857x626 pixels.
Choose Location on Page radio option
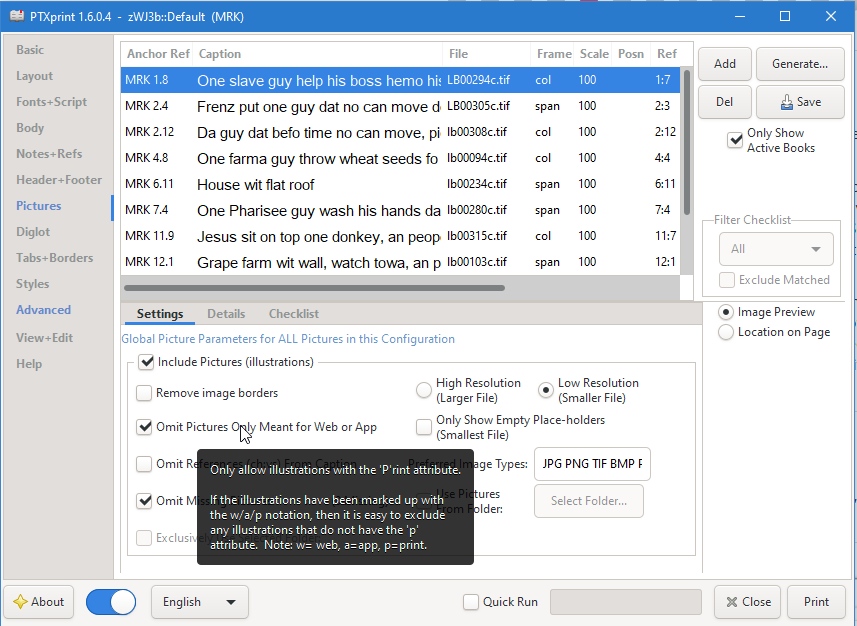(726, 332)
